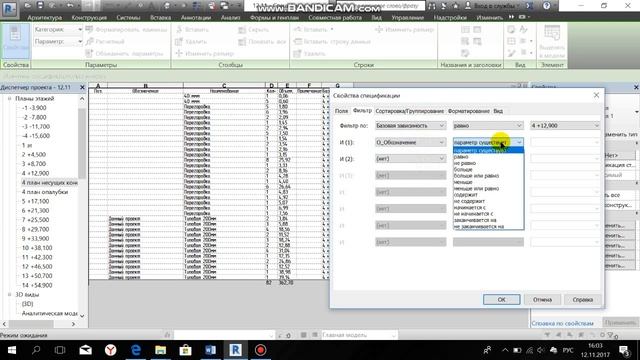Open the Аннотации ribbon tab
The width and height of the screenshot is (640, 360).
(x=196, y=18)
